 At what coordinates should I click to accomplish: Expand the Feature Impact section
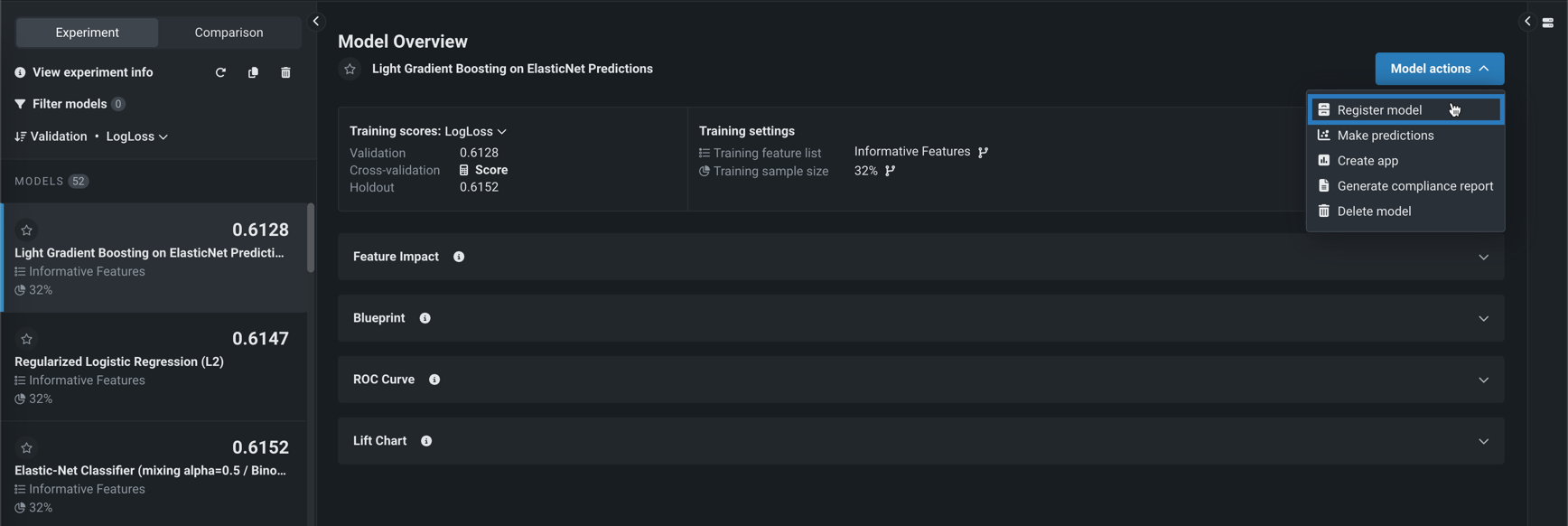1483,258
